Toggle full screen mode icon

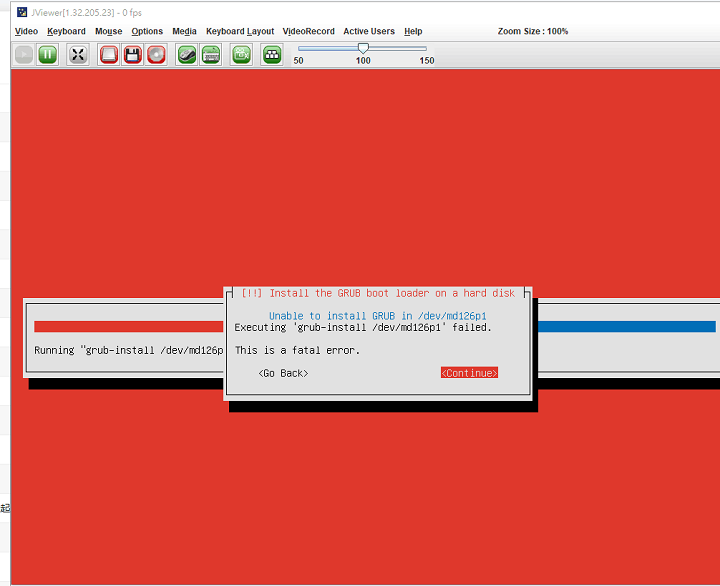tap(78, 55)
